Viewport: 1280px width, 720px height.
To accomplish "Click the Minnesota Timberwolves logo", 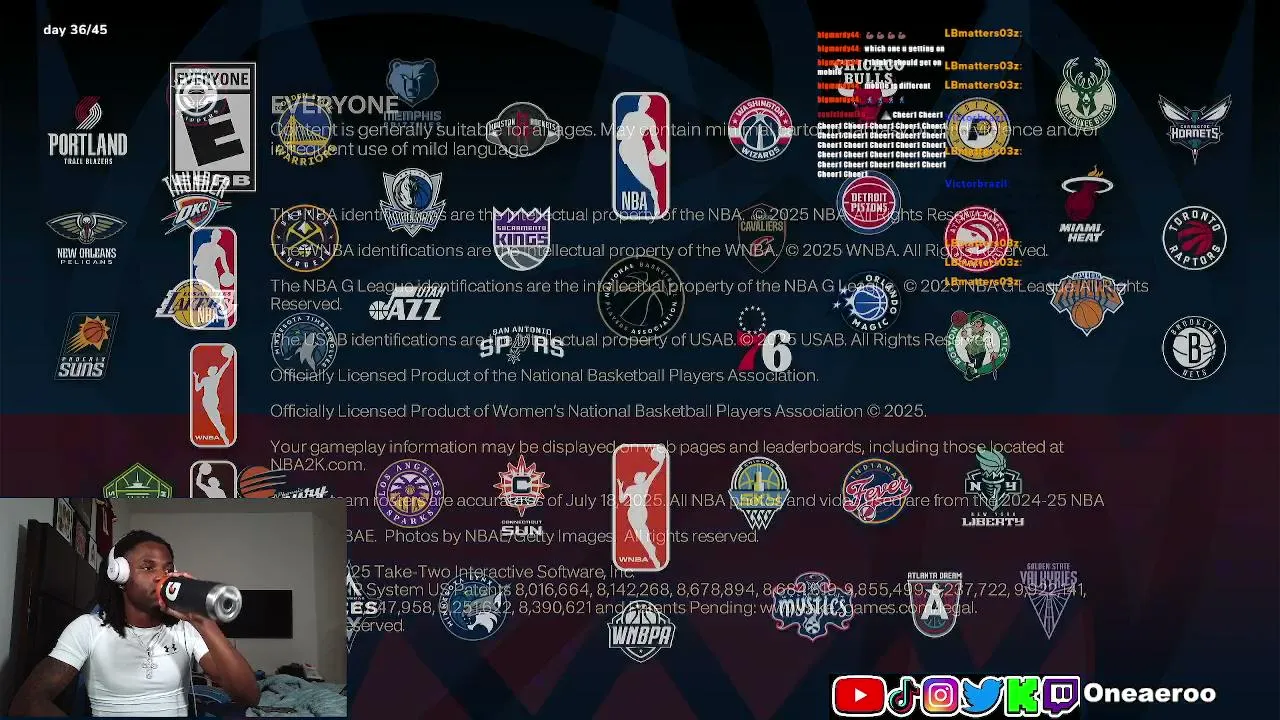I will click(x=304, y=346).
